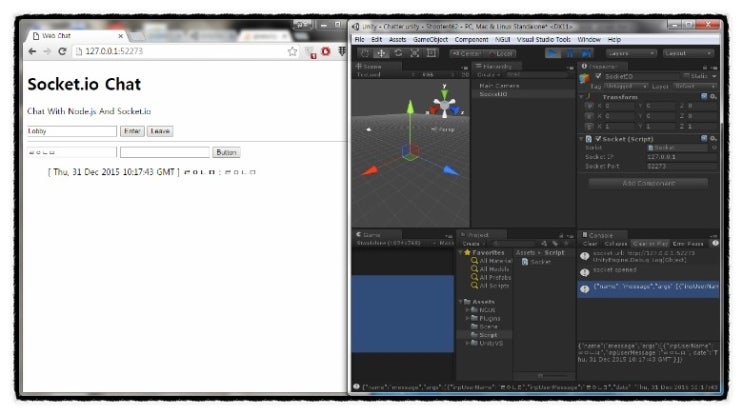Click the Socket script object picker circle

pyautogui.click(x=714, y=148)
